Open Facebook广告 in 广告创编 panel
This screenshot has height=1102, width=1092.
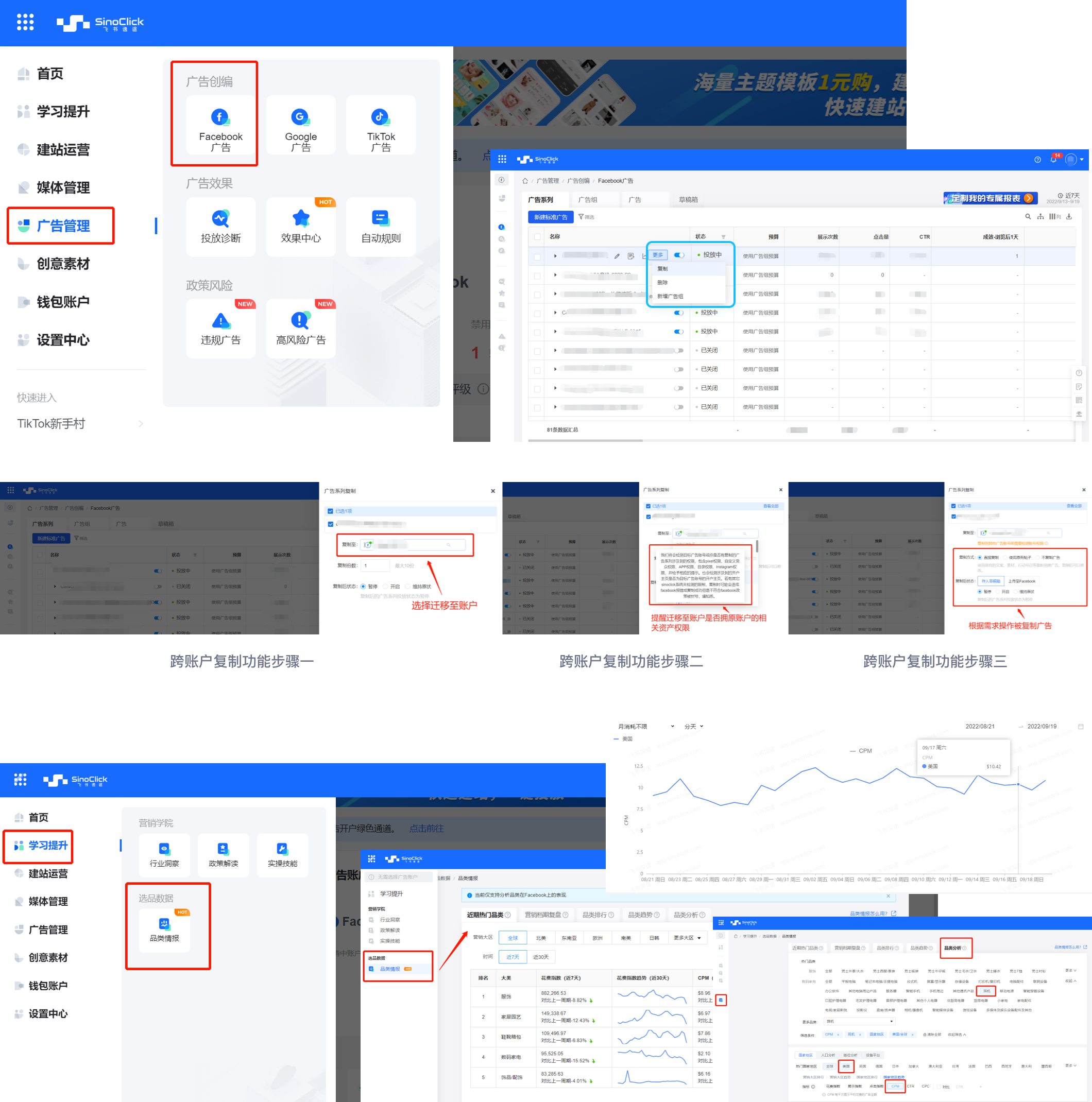click(221, 125)
